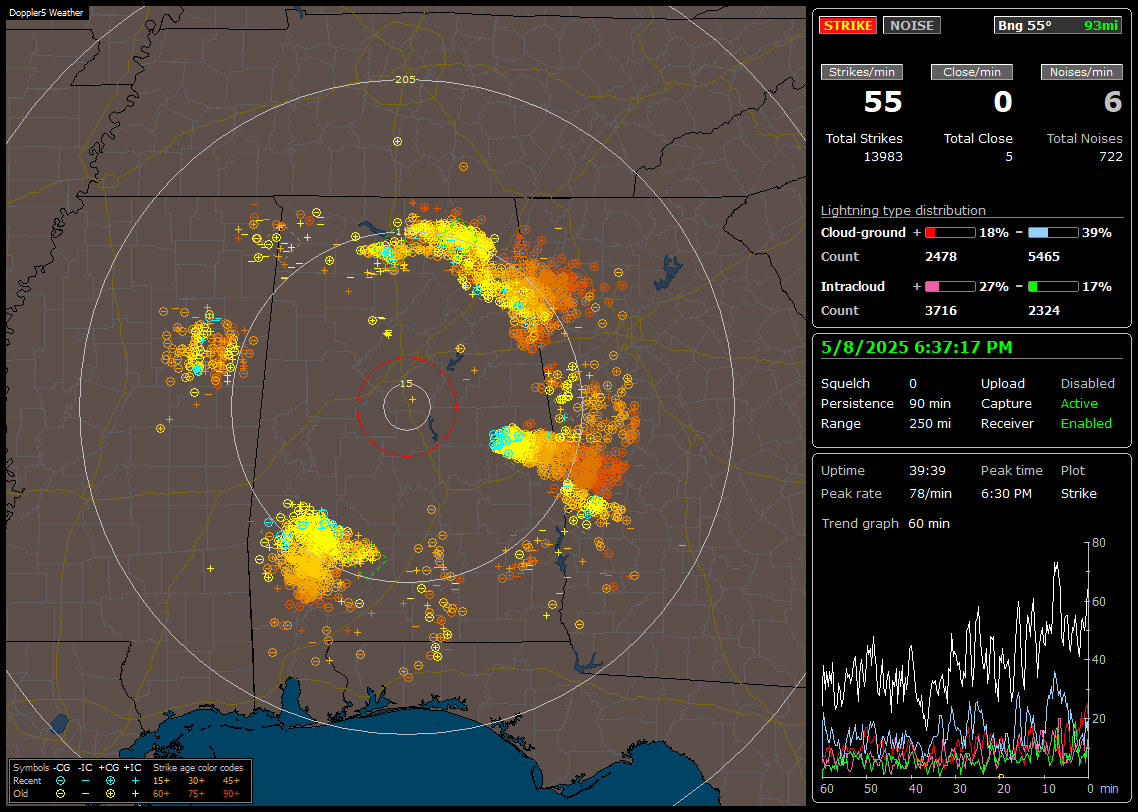Click the green negative intracloud percentage bar
1138x812 pixels.
tap(1053, 287)
